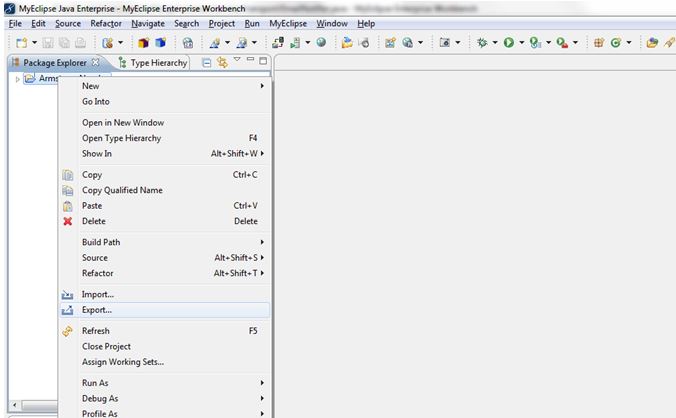The width and height of the screenshot is (676, 418).
Task: Select the Package Explorer tab
Action: point(55,63)
